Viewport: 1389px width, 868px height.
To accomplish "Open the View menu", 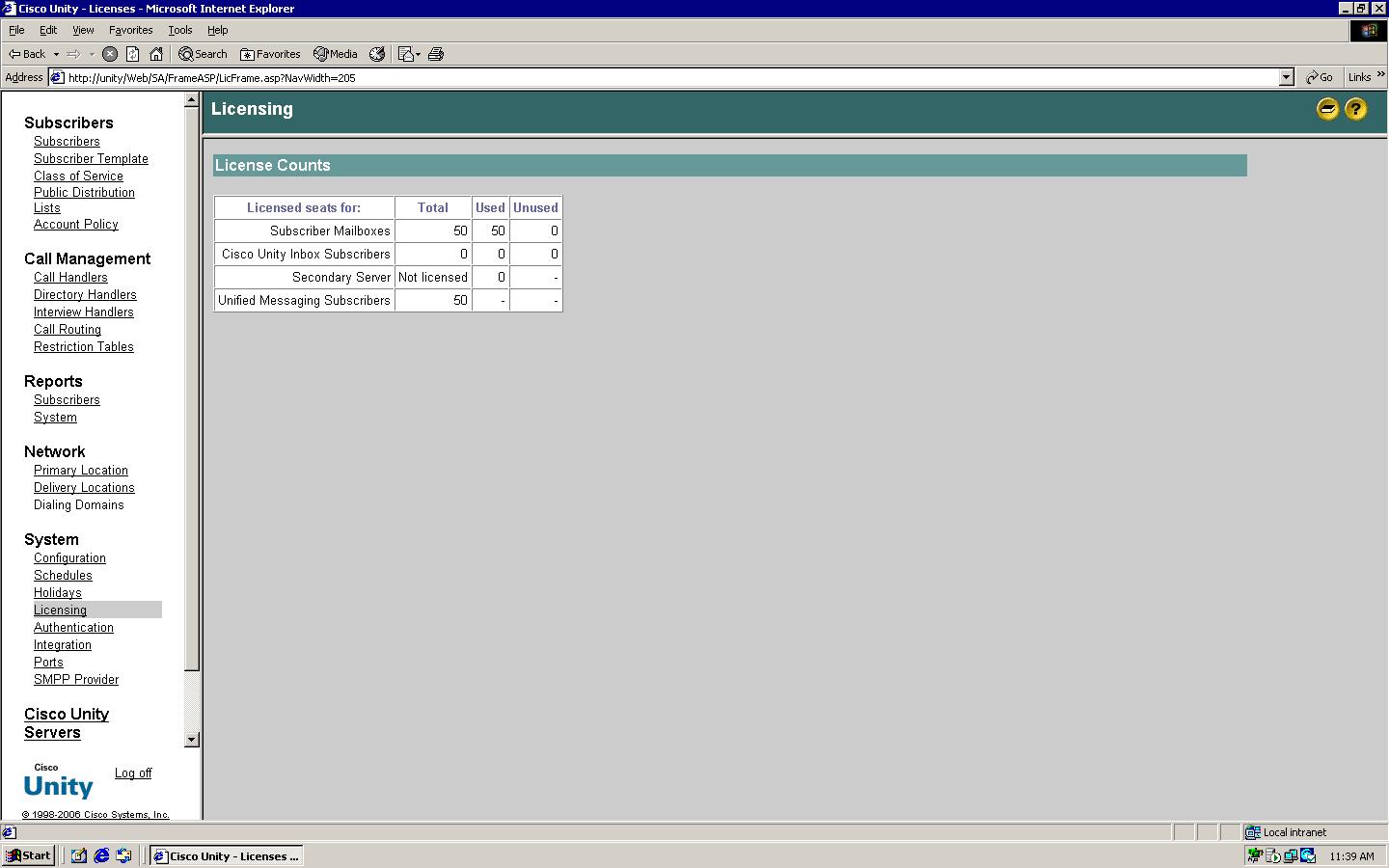I will 83,30.
